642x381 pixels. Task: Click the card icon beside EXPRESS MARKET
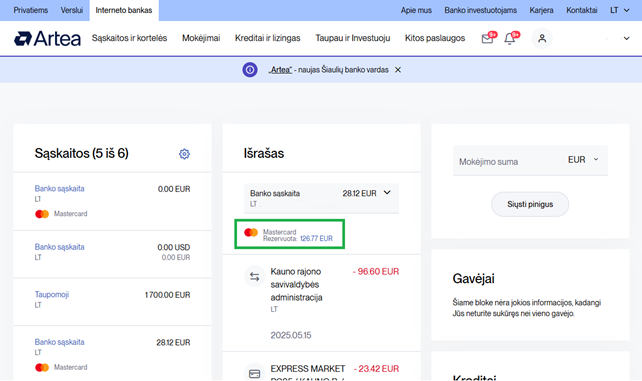click(255, 374)
